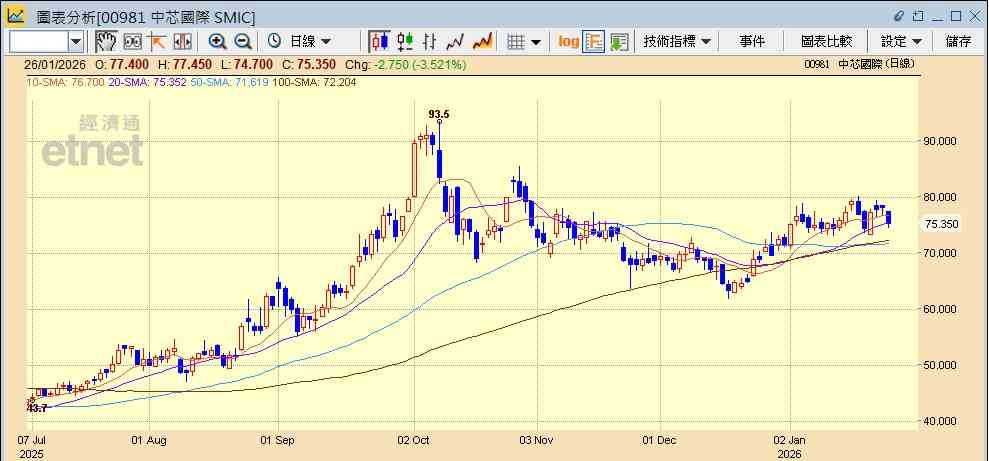Click the 20-SMA: 75.352 legend label
The image size is (989, 461).
click(x=147, y=82)
